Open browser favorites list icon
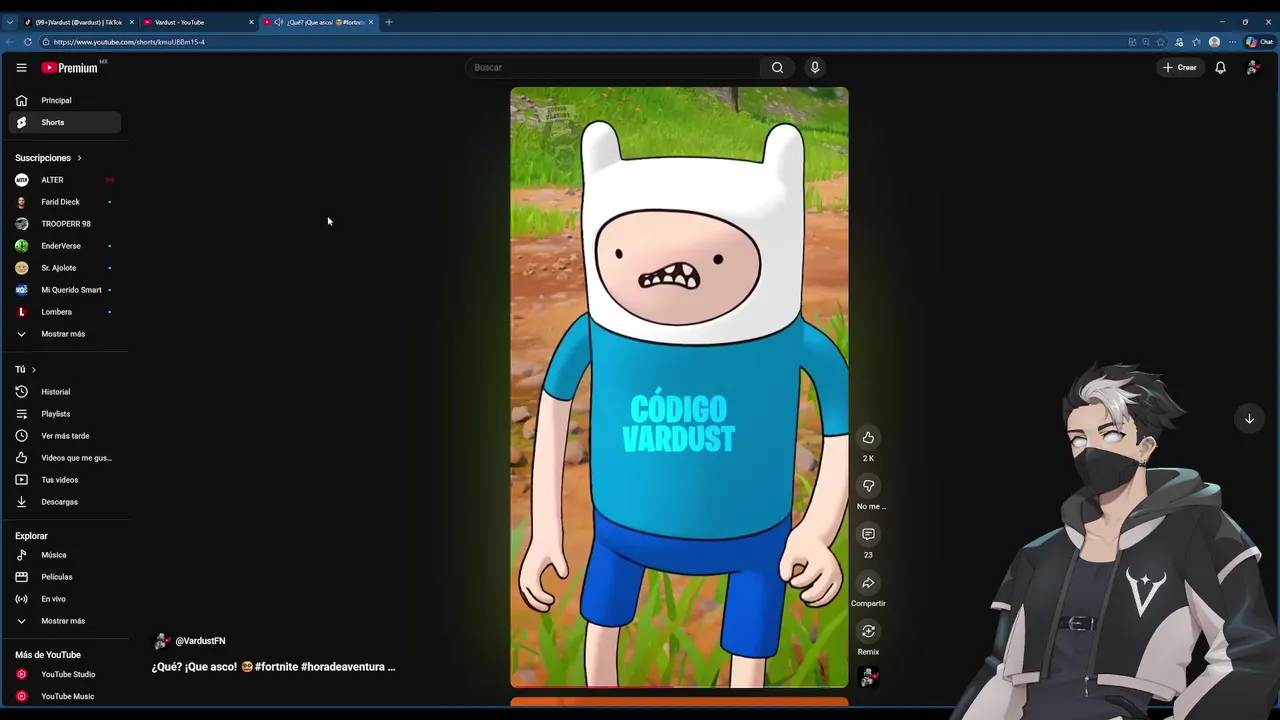Viewport: 1280px width, 720px height. pos(1196,42)
